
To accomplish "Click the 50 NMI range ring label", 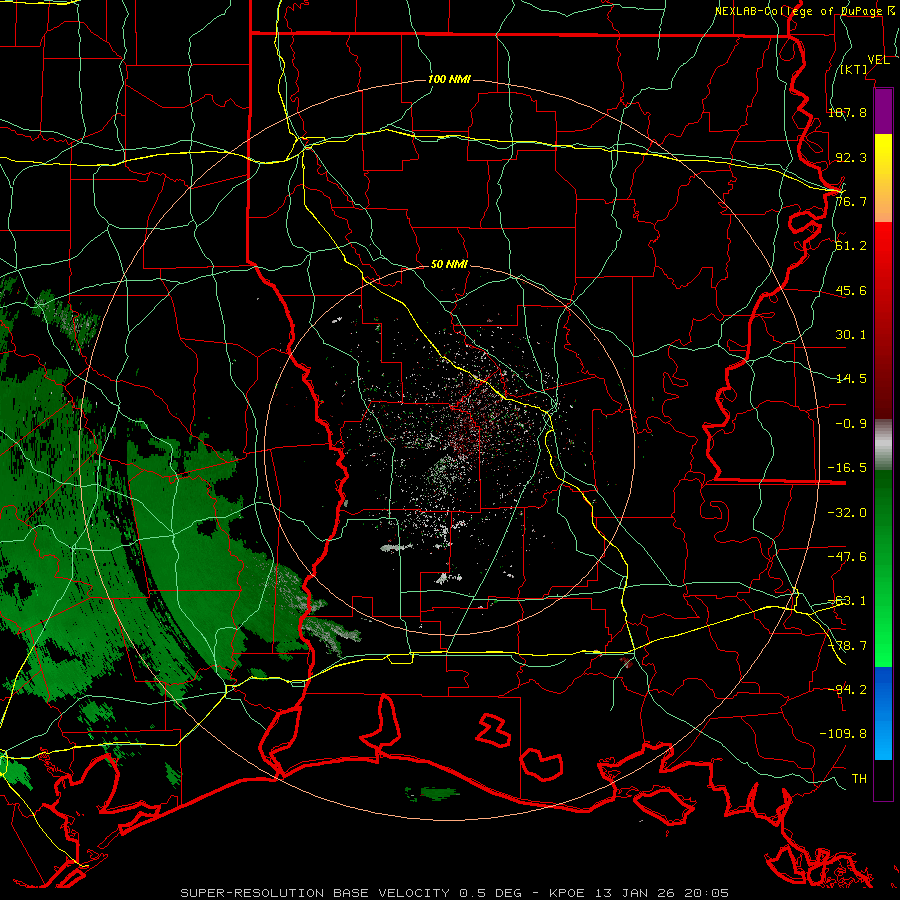I will tap(449, 265).
